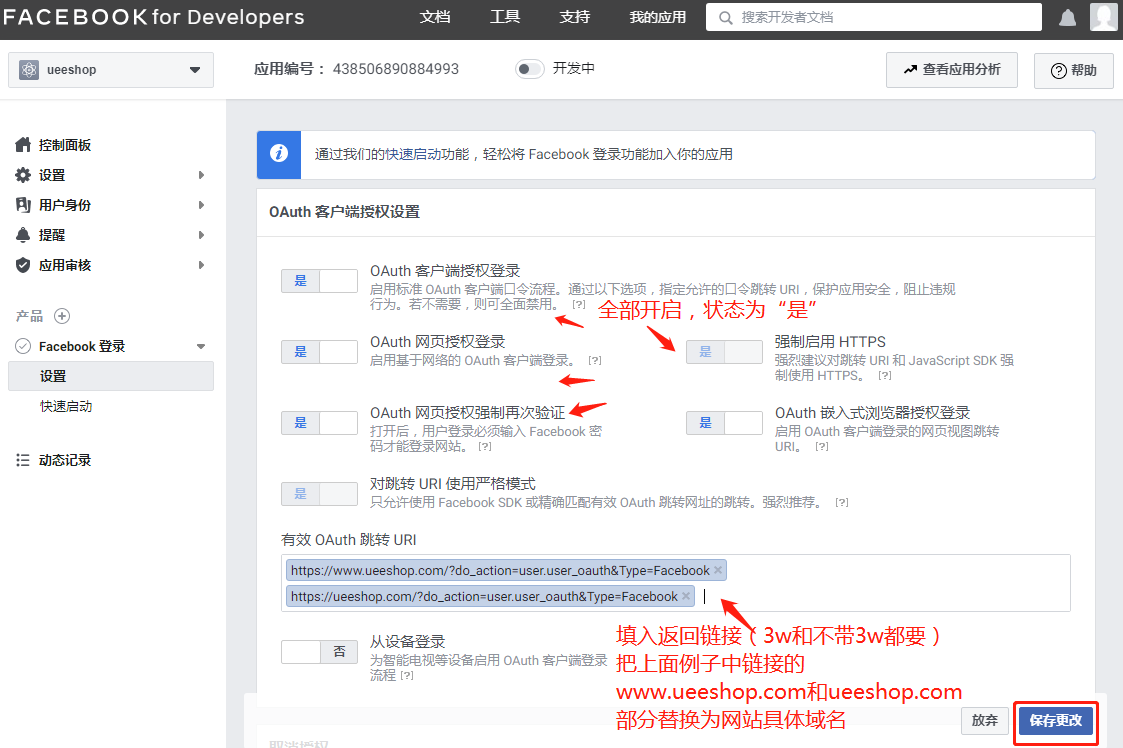
Task: Open help tooltip for OAuth 客户端授权登录
Action: pos(579,305)
